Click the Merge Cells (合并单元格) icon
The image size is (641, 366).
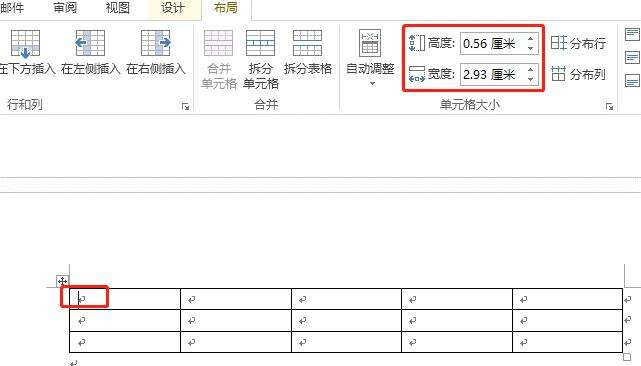pyautogui.click(x=218, y=43)
